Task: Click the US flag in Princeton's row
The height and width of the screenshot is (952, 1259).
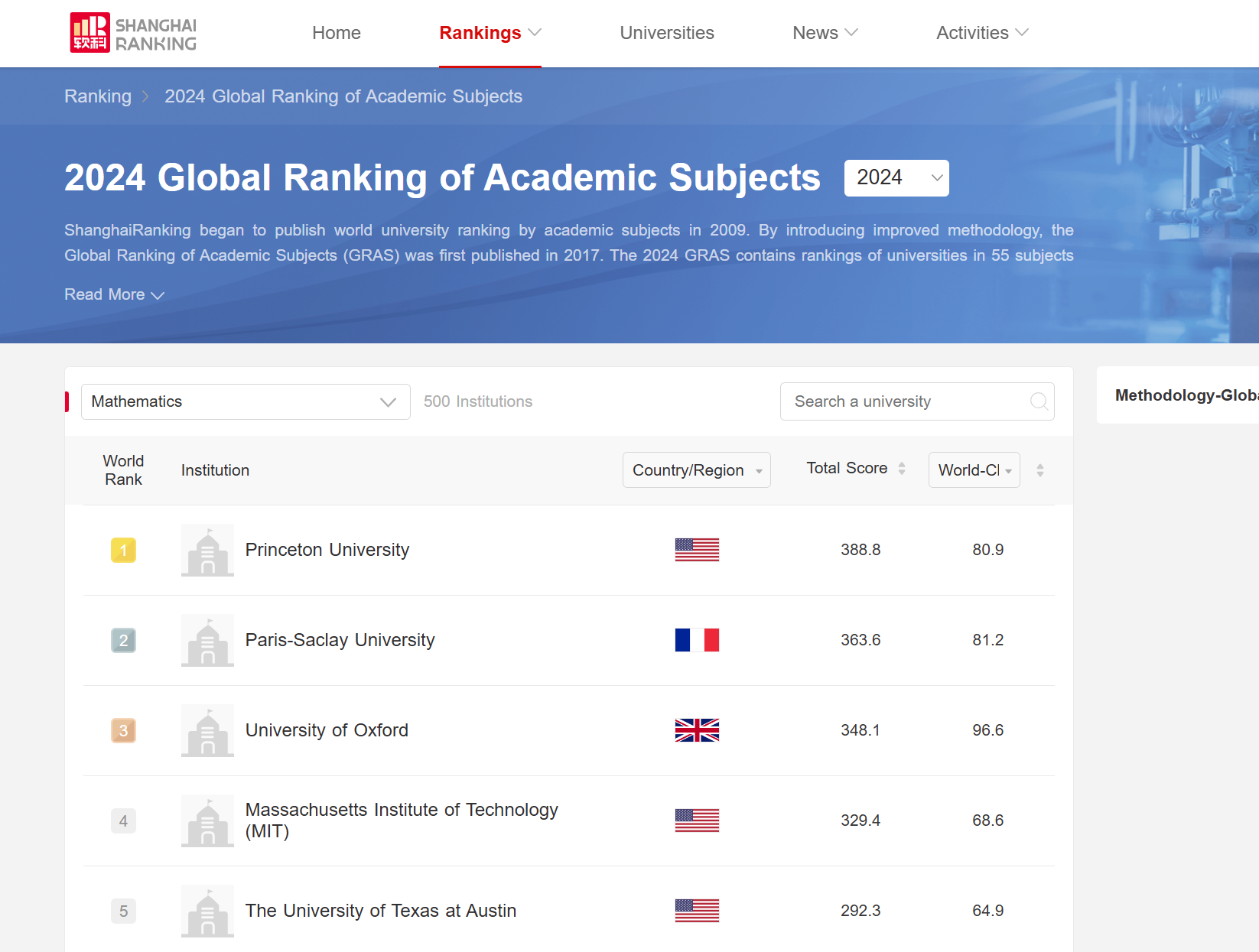Action: pos(697,550)
